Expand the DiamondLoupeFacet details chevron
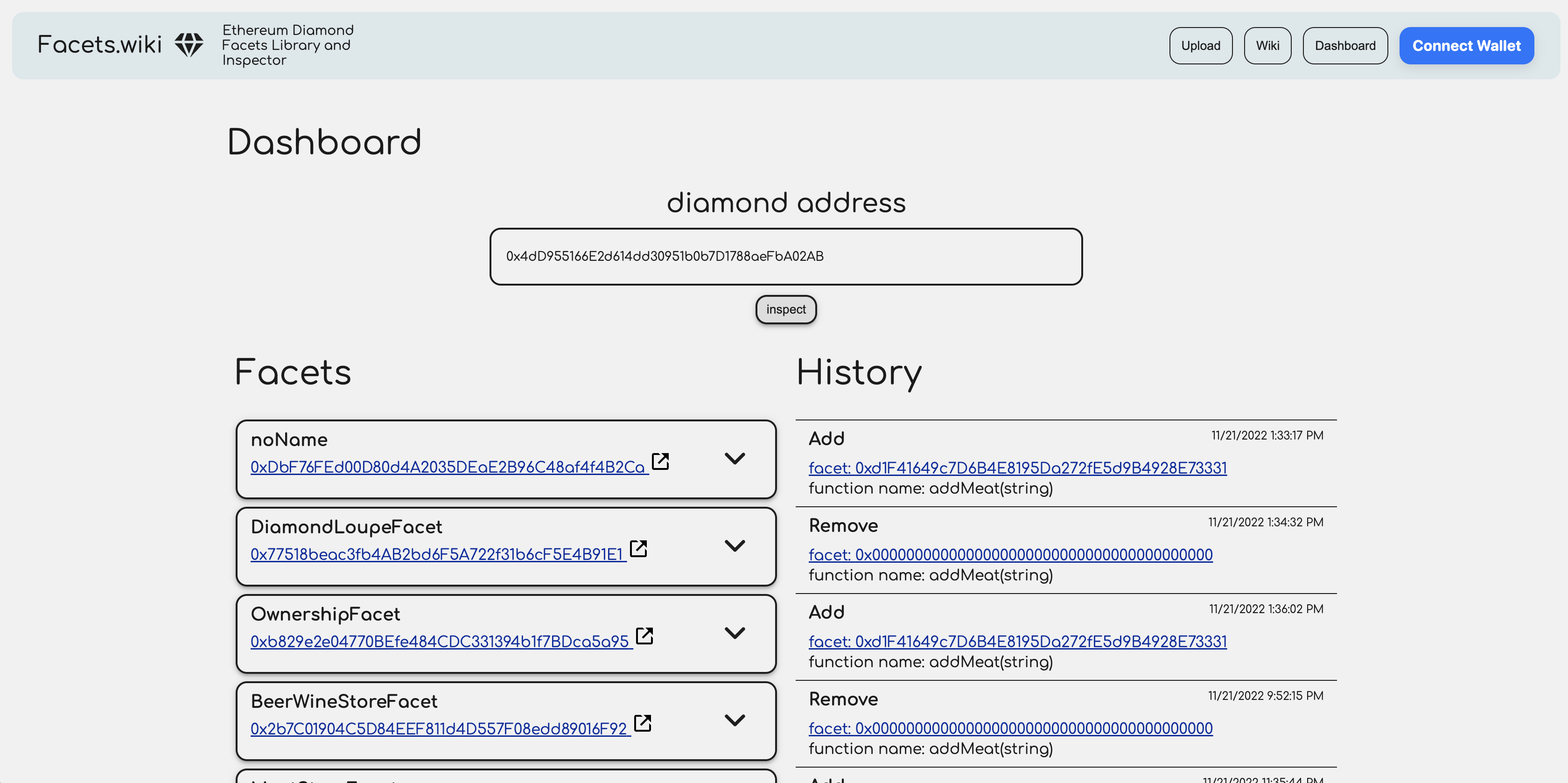 tap(735, 545)
